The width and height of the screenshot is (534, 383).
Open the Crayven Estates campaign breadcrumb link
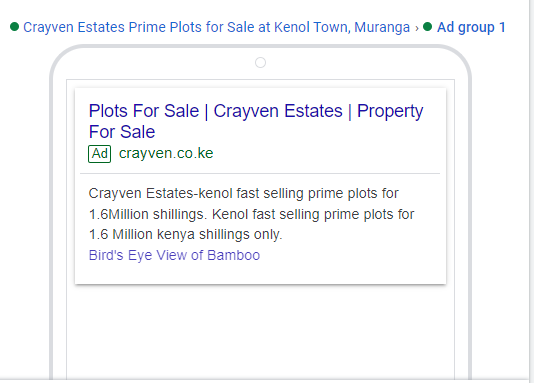[x=216, y=27]
